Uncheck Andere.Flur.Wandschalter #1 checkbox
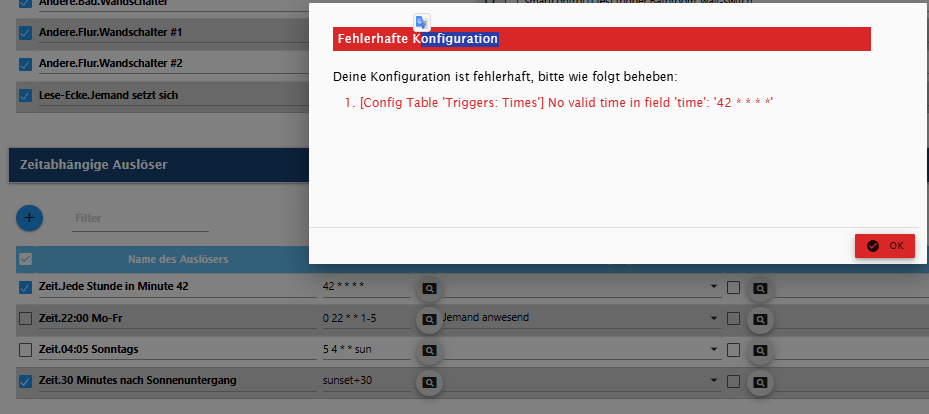Viewport: 929px width, 414px height. tap(25, 33)
